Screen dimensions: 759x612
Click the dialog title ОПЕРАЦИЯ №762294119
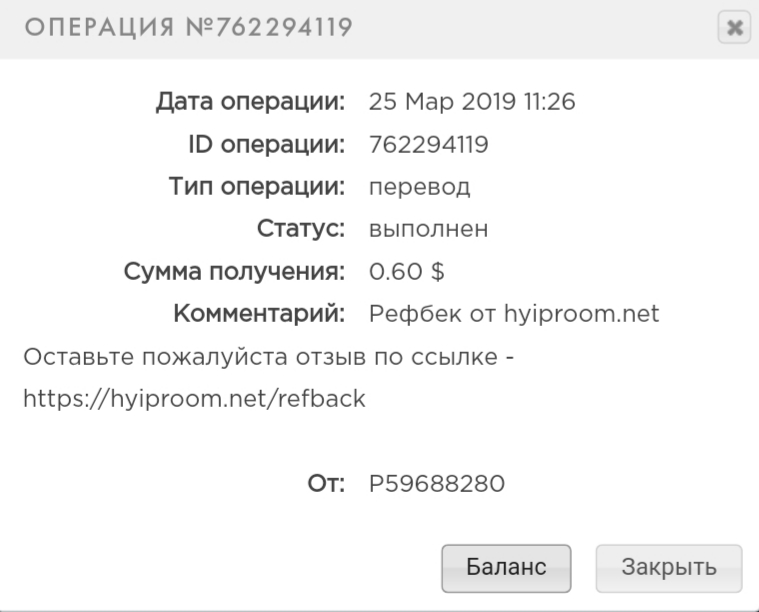click(x=186, y=27)
